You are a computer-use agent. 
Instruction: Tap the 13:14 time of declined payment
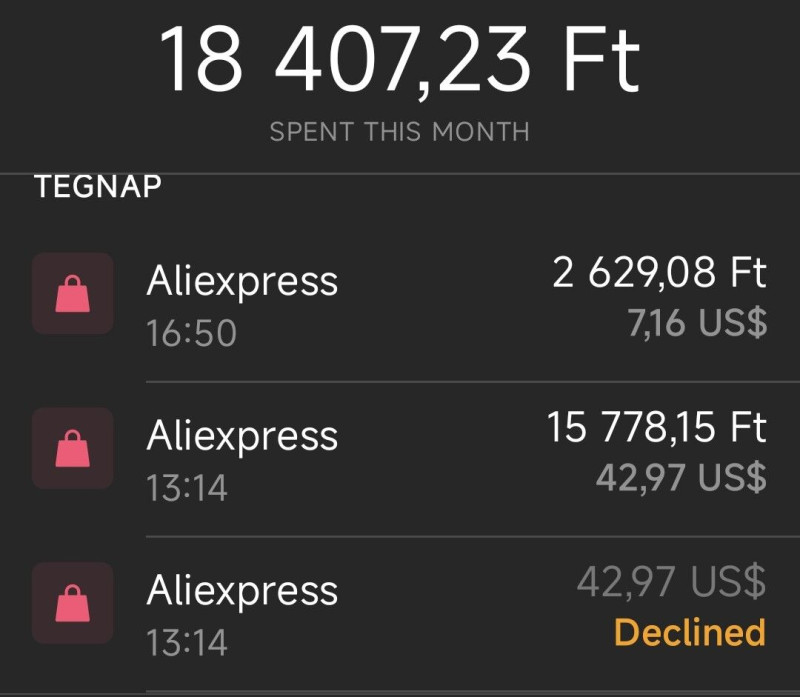(187, 643)
